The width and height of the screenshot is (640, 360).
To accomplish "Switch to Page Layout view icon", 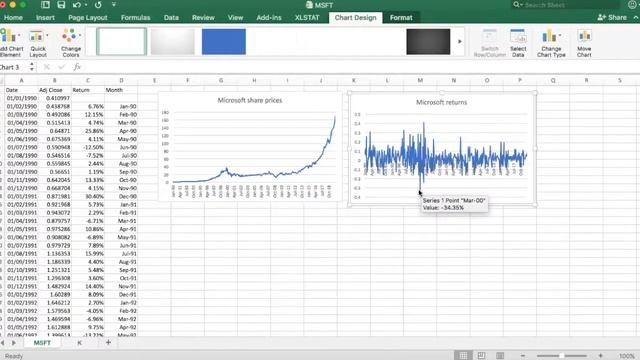I will 482,356.
